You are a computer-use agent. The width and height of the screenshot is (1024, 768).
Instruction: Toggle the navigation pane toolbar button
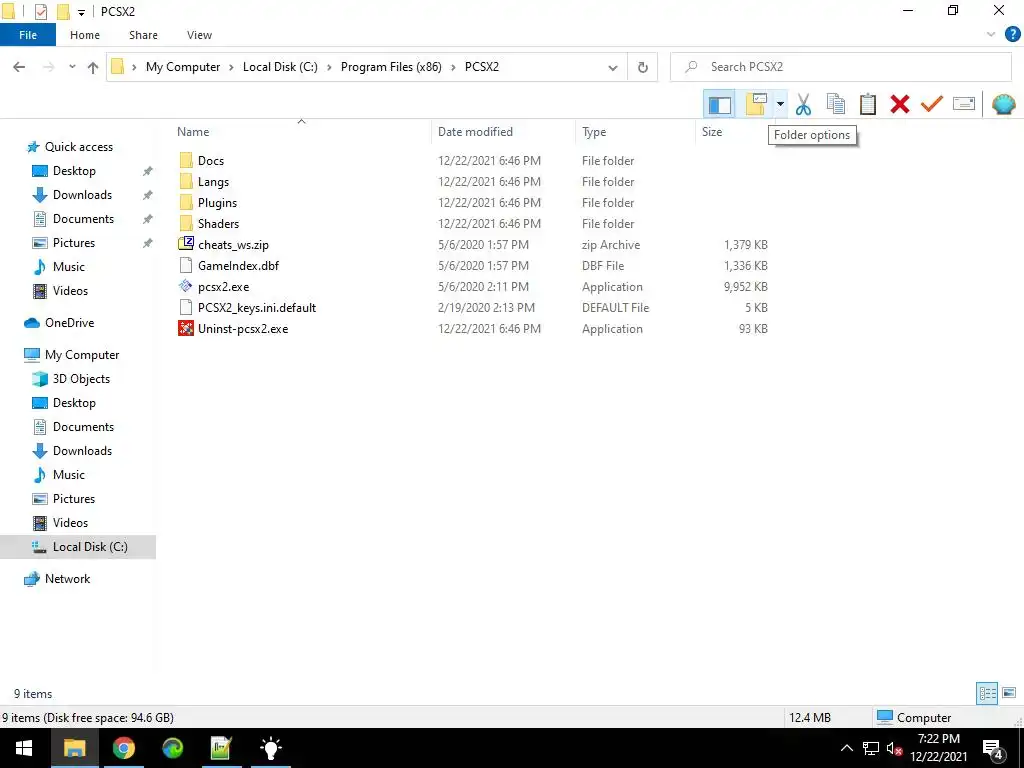click(719, 104)
